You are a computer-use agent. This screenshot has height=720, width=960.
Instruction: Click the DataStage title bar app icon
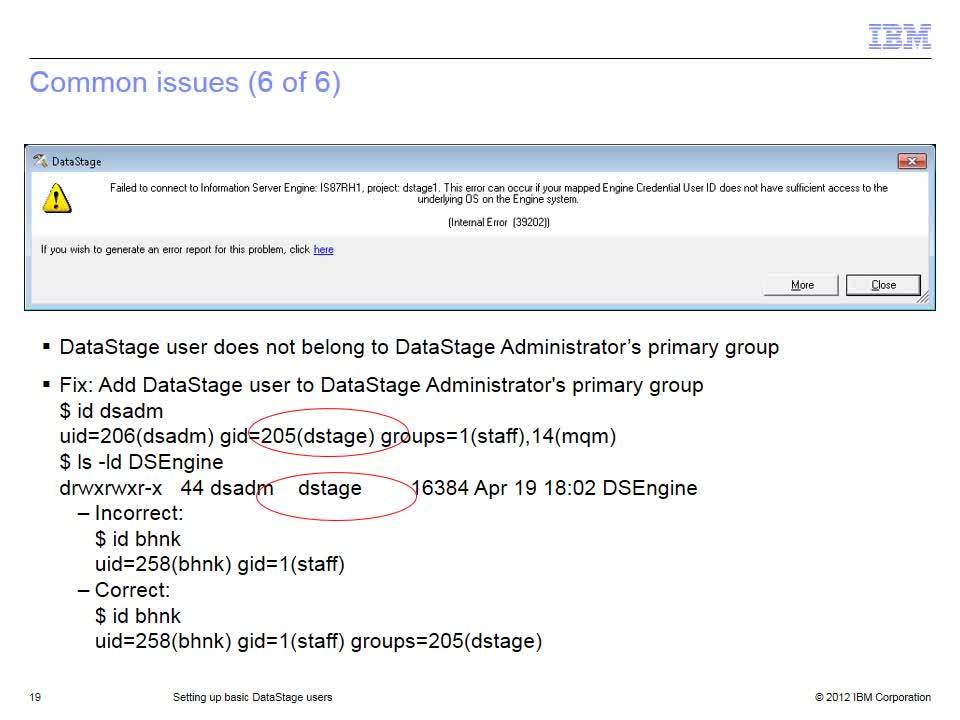pyautogui.click(x=40, y=161)
